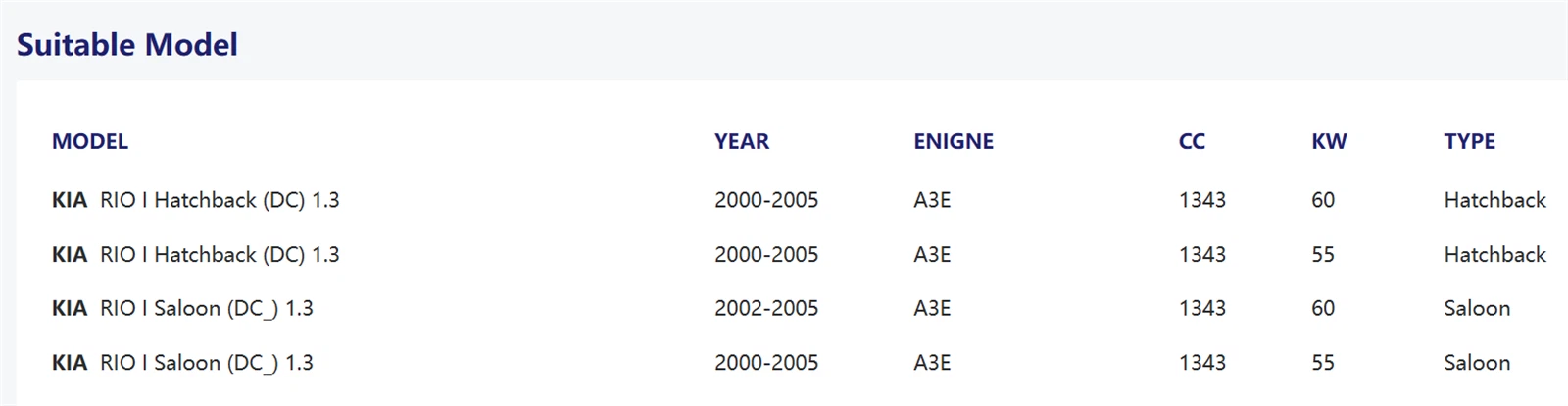Screen dimensions: 1568x406
Task: Click the first Hatchback type cell
Action: click(x=1494, y=200)
